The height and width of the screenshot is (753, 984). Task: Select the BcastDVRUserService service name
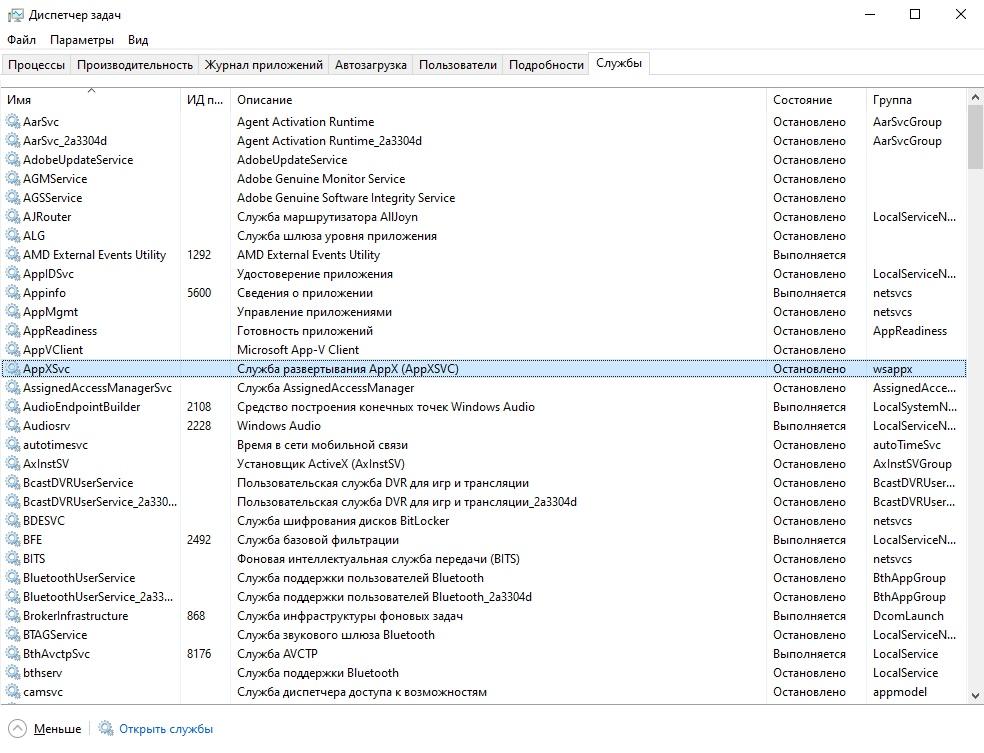click(78, 483)
